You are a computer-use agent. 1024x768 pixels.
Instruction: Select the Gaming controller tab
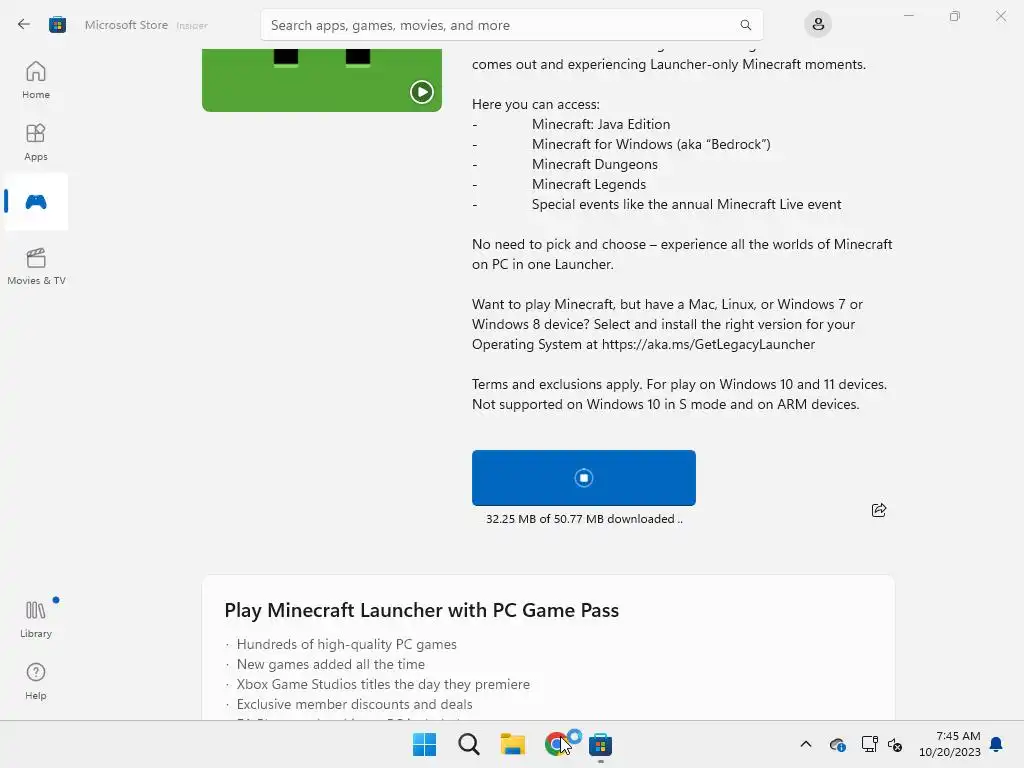point(36,202)
